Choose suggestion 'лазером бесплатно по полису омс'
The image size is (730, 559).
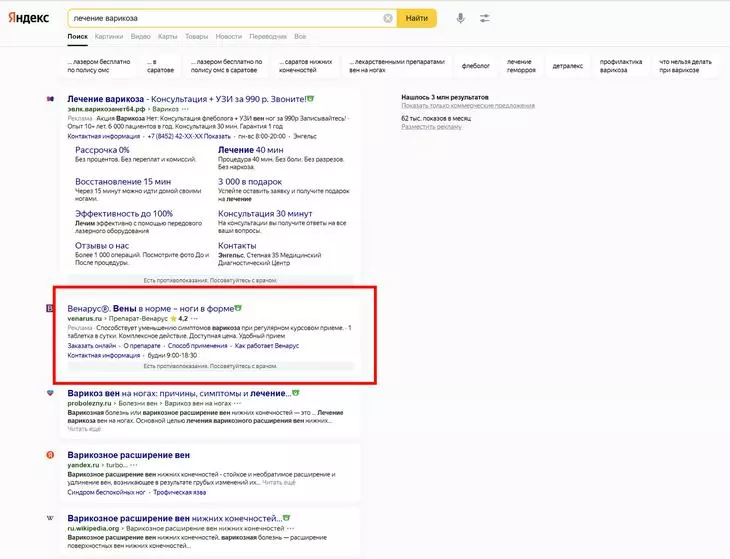[x=99, y=66]
